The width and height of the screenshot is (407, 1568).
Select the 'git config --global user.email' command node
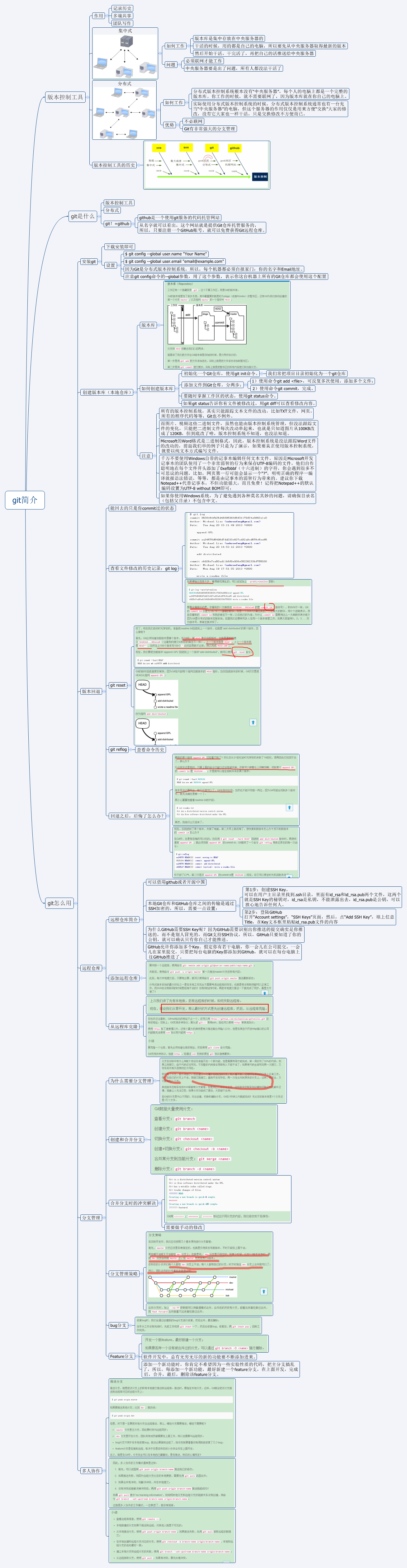pyautogui.click(x=174, y=261)
